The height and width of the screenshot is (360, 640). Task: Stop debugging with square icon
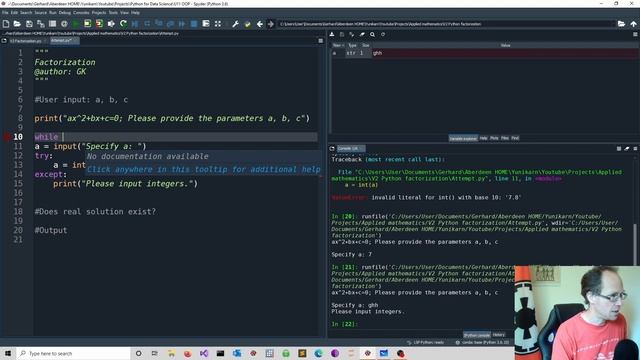pos(194,24)
